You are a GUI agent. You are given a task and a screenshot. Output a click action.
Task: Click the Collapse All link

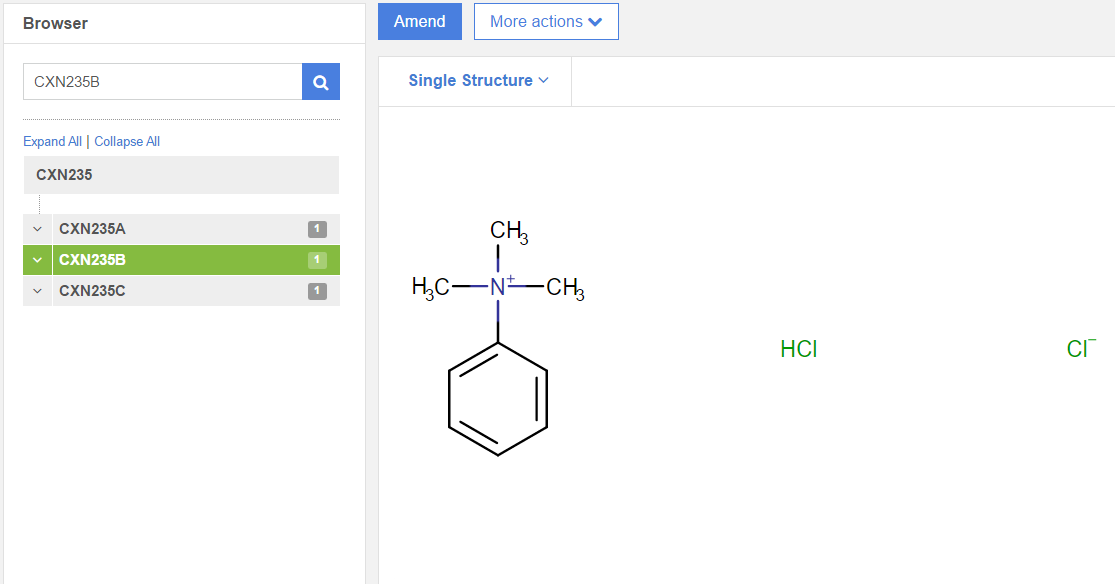(x=127, y=142)
